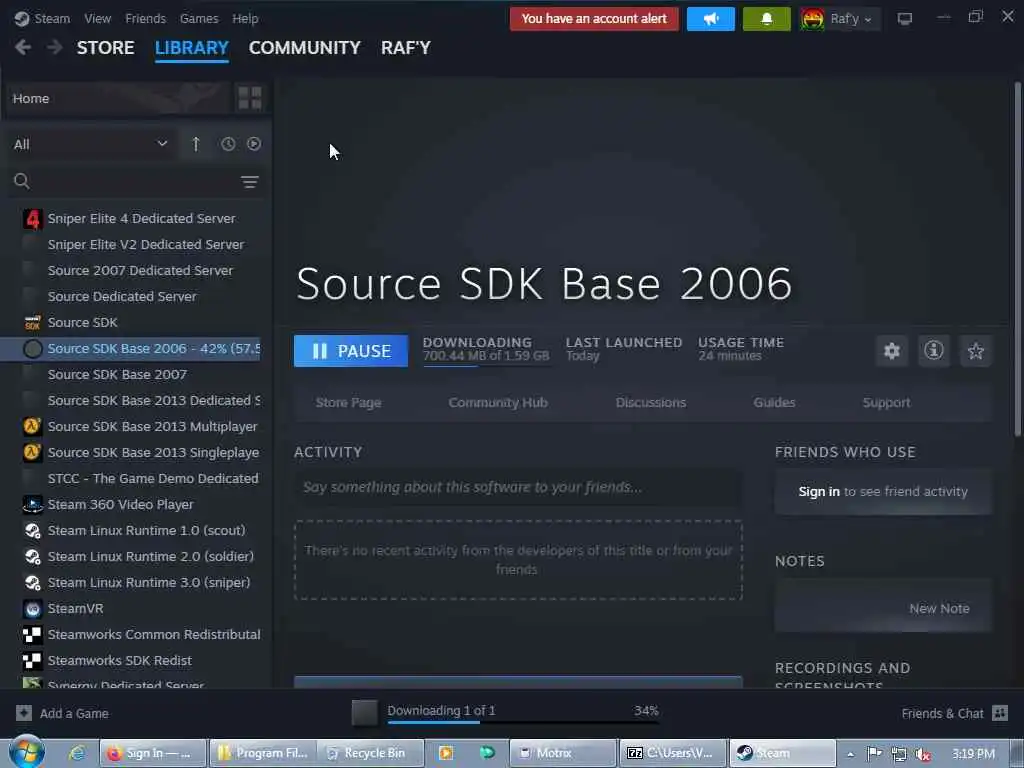This screenshot has width=1024, height=768.
Task: Open the Friends menu
Action: click(145, 18)
